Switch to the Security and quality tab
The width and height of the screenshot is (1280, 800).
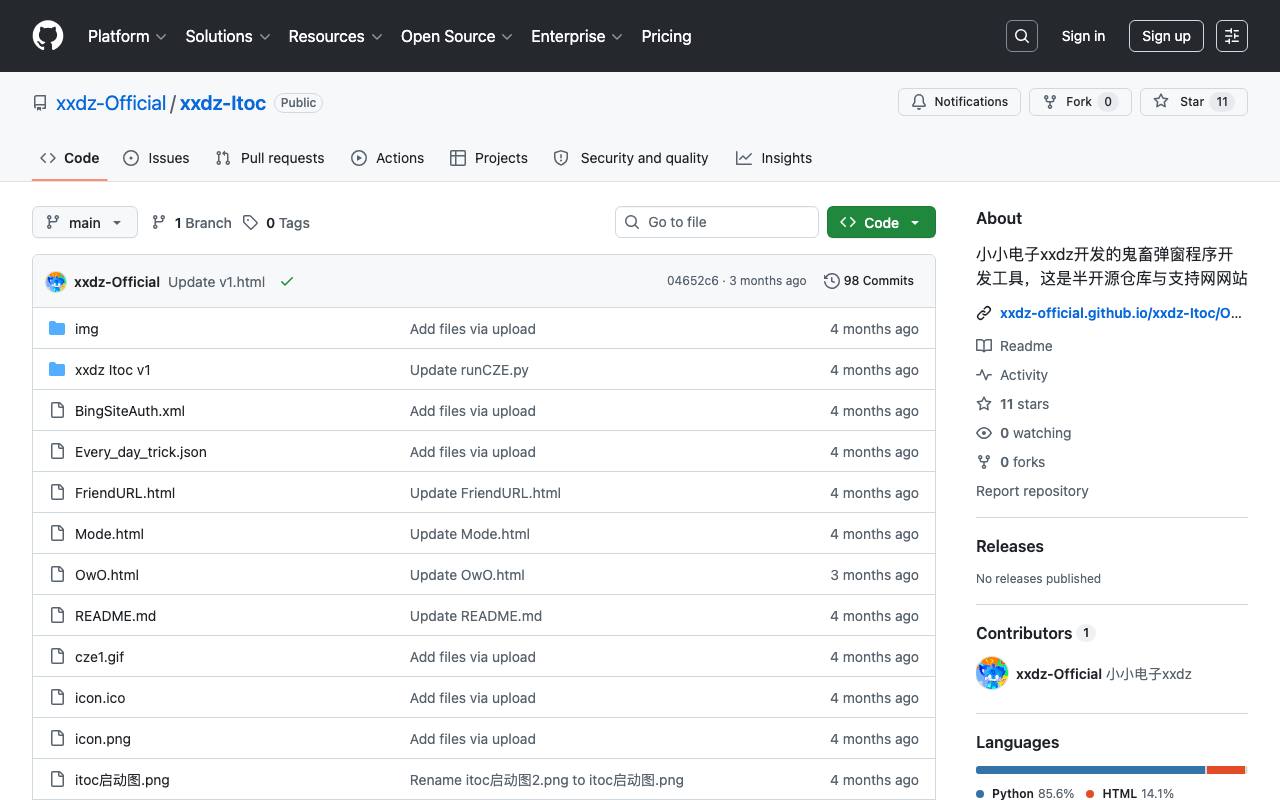(631, 158)
